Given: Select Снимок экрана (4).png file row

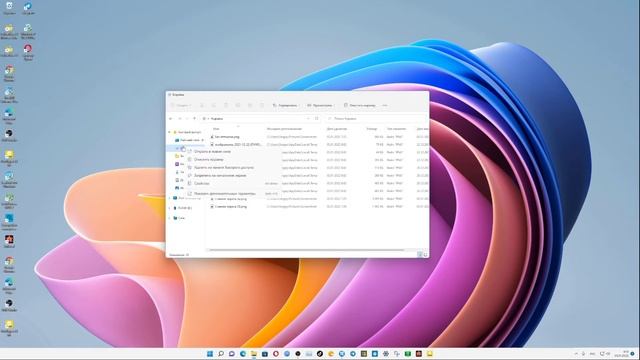Looking at the screenshot, I should [x=319, y=199].
